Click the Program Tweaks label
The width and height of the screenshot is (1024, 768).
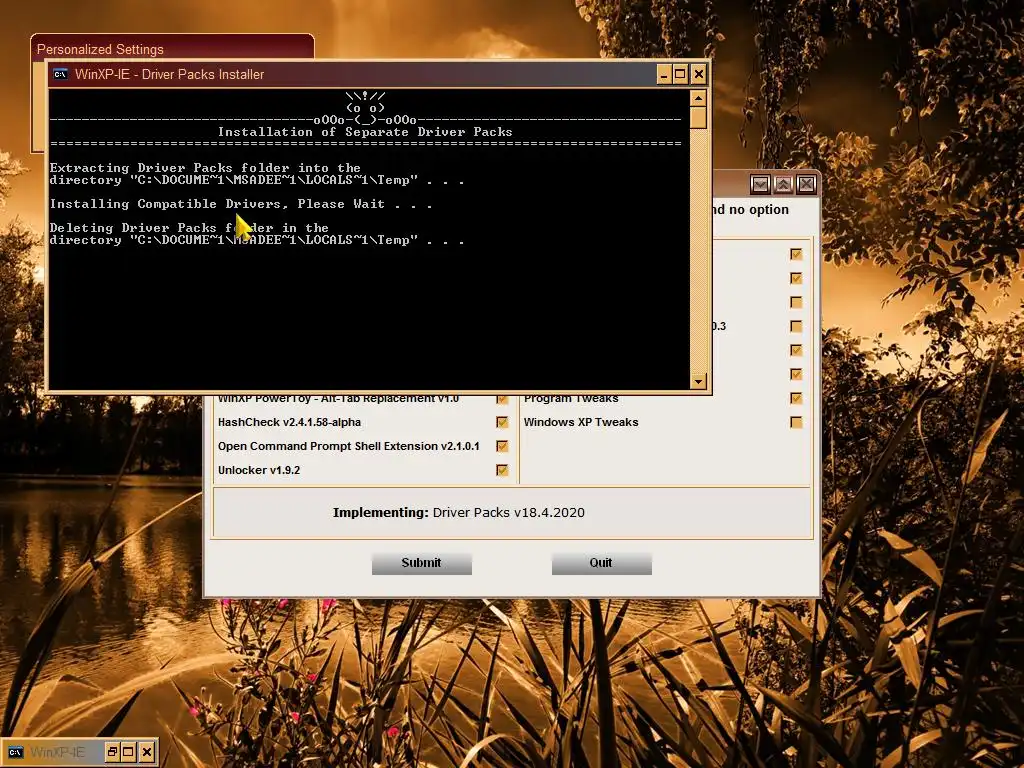click(x=571, y=398)
